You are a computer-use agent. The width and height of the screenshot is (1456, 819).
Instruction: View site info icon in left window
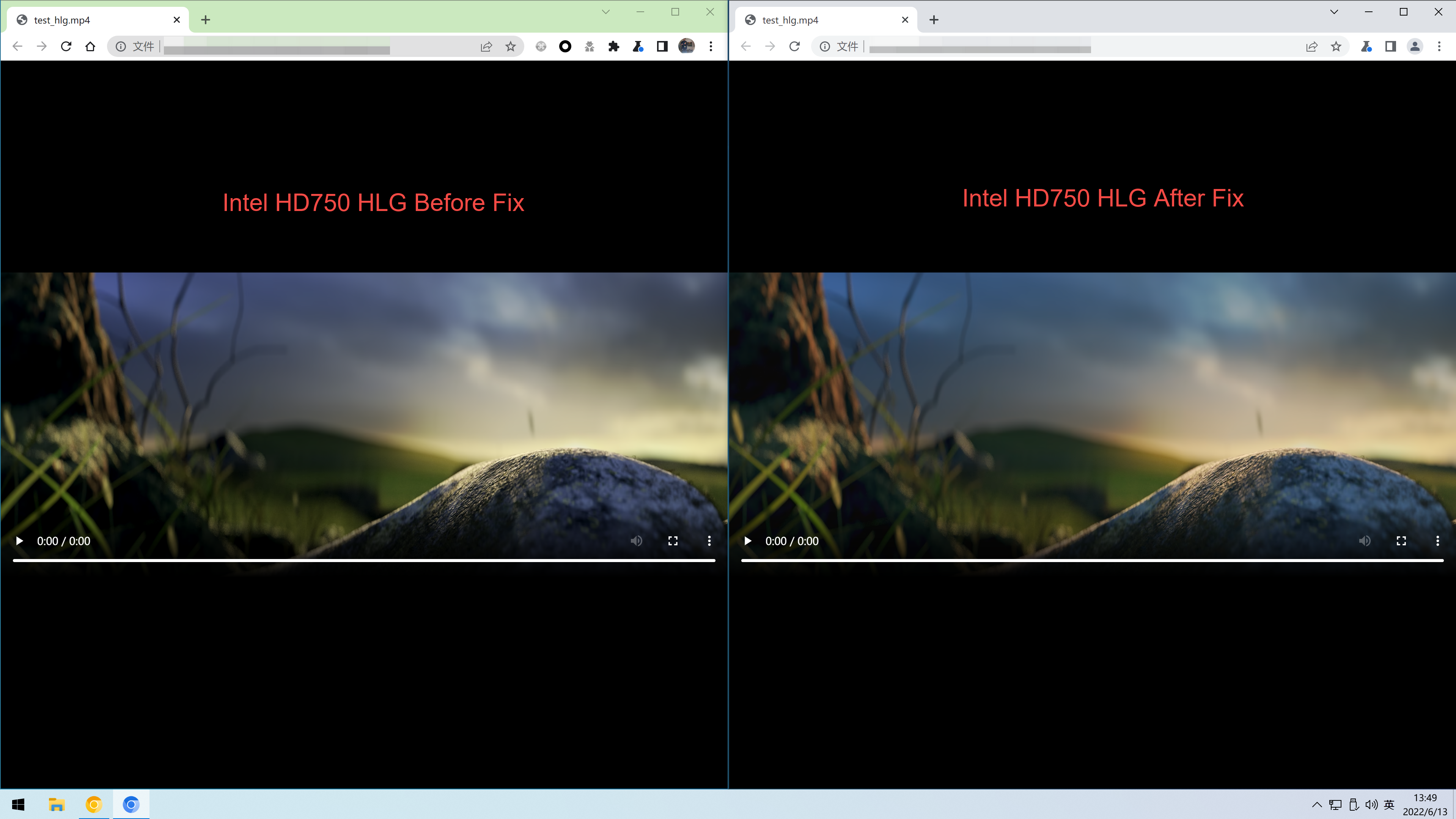[121, 46]
